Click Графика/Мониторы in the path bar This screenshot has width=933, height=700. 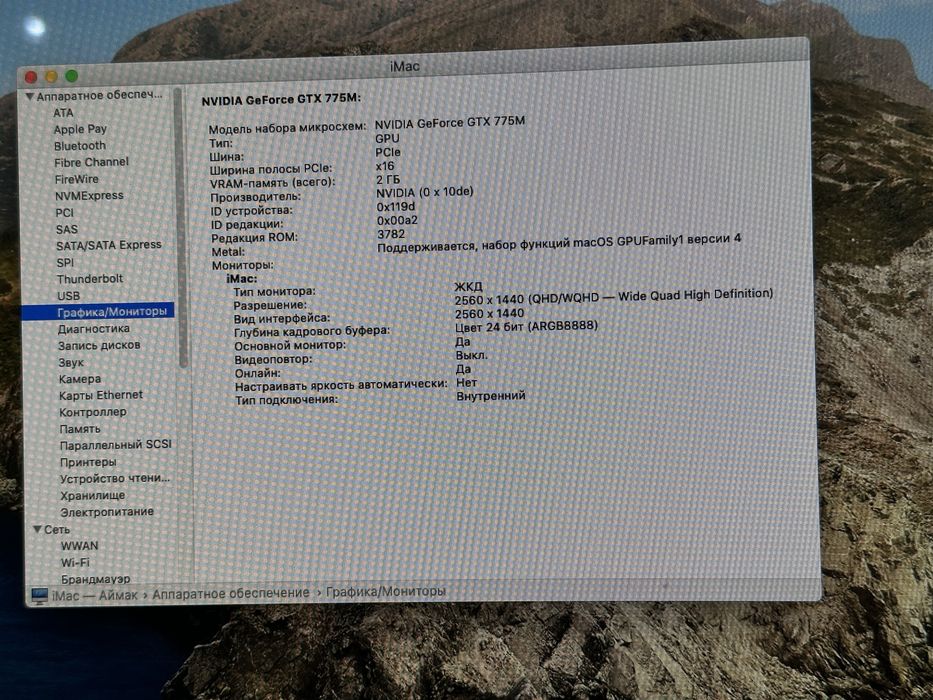tap(386, 592)
